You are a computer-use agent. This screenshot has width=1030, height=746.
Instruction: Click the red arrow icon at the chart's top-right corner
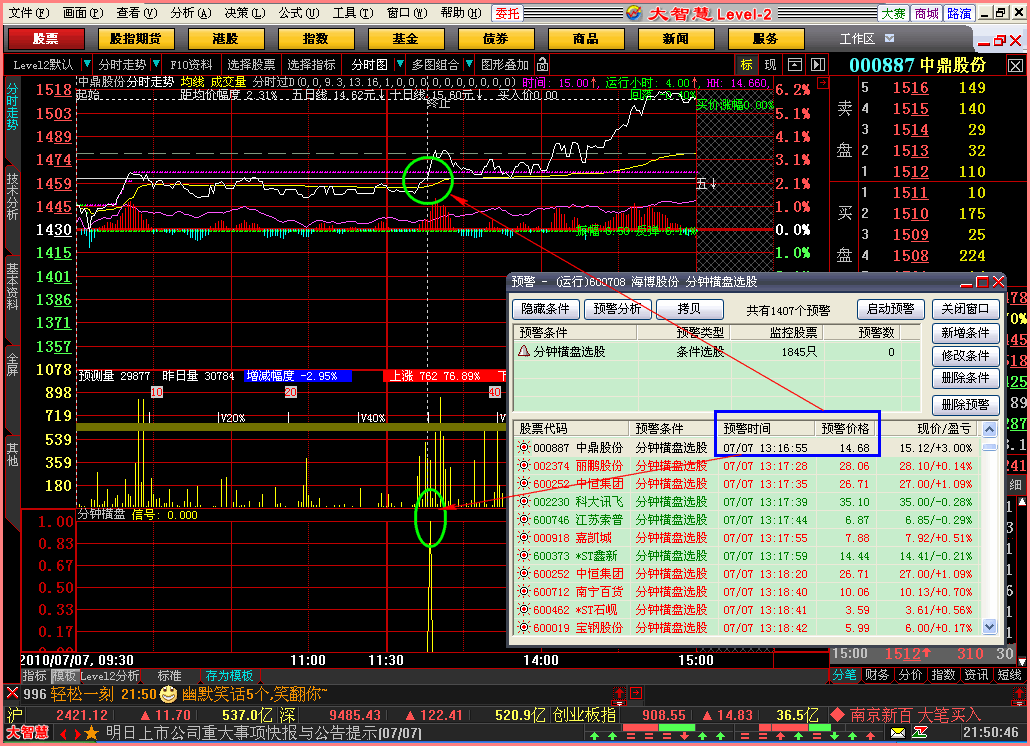click(822, 83)
